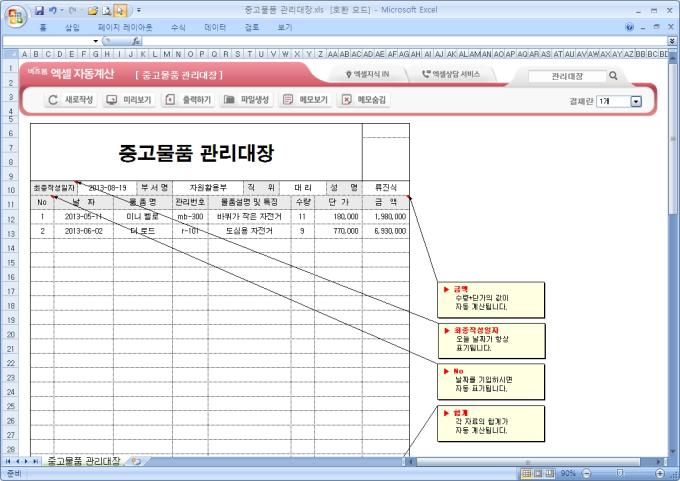Click the Print Preview icon in Quick Access

pos(107,11)
